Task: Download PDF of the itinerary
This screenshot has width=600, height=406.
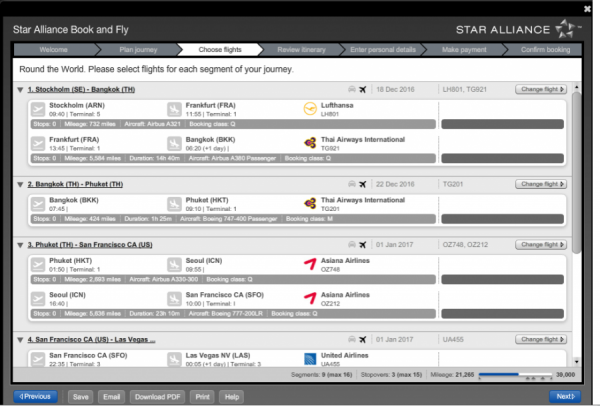Action: [157, 397]
